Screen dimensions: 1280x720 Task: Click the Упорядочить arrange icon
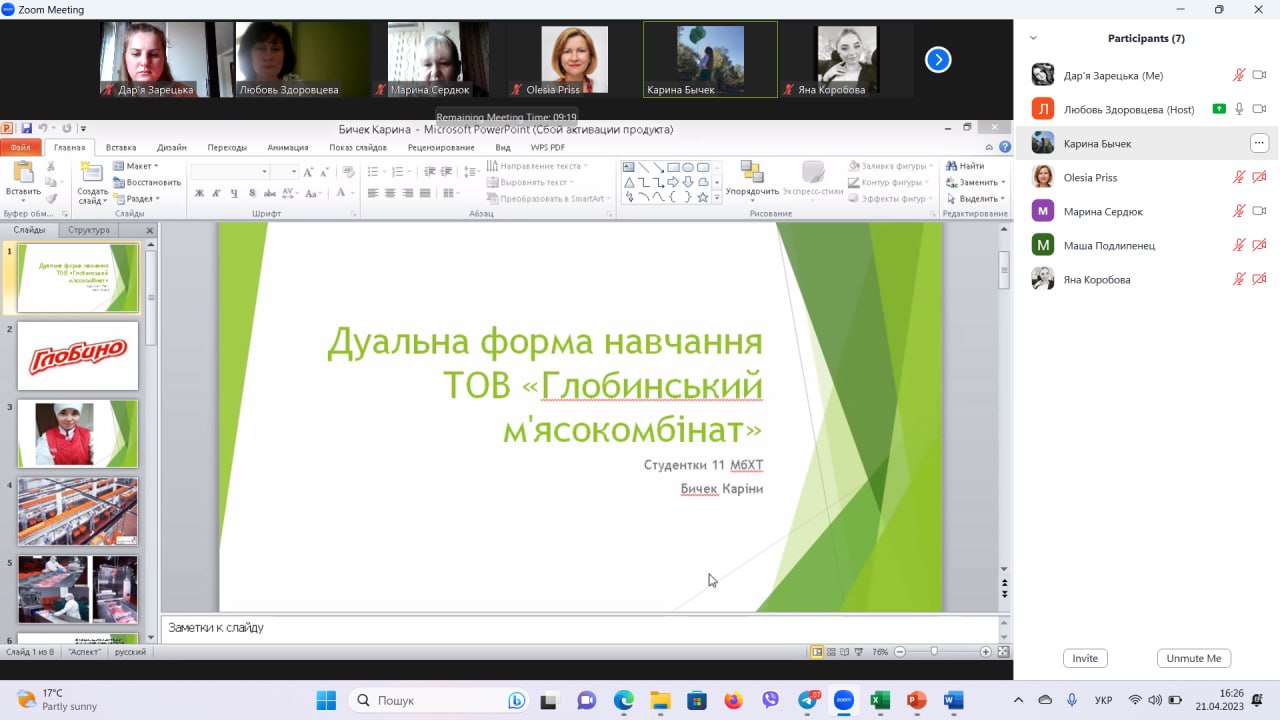click(x=752, y=172)
